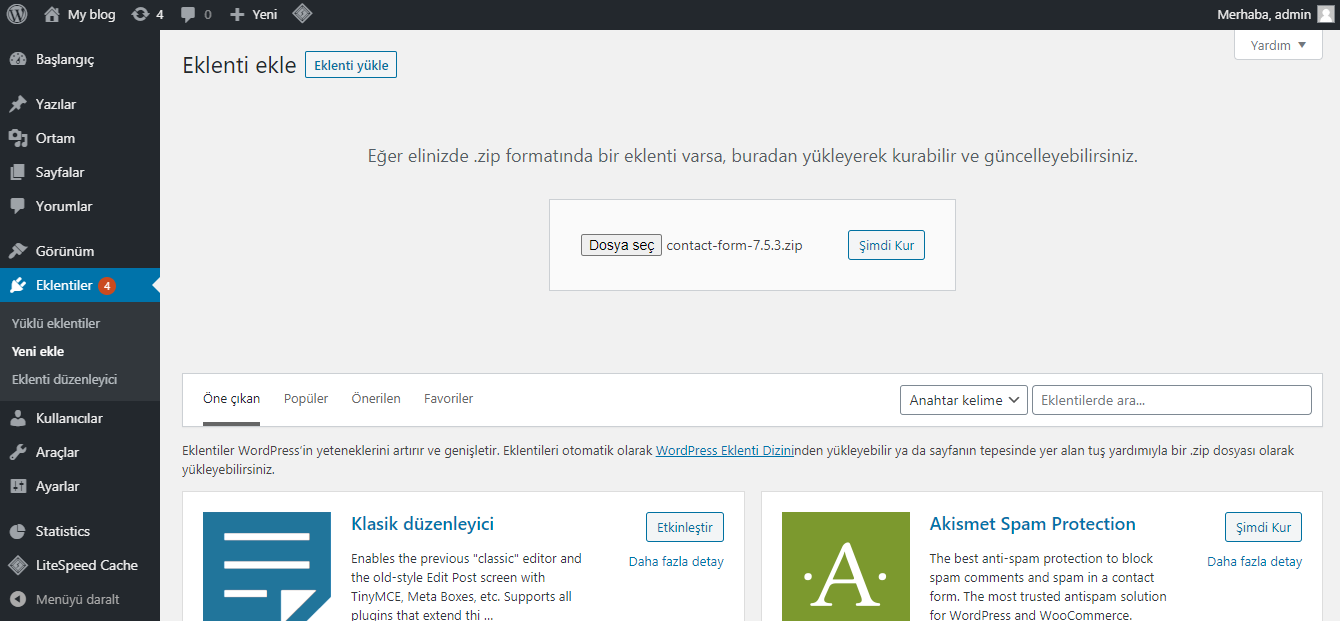Click the Dosya seç file button
The image size is (1340, 621).
[x=621, y=245]
